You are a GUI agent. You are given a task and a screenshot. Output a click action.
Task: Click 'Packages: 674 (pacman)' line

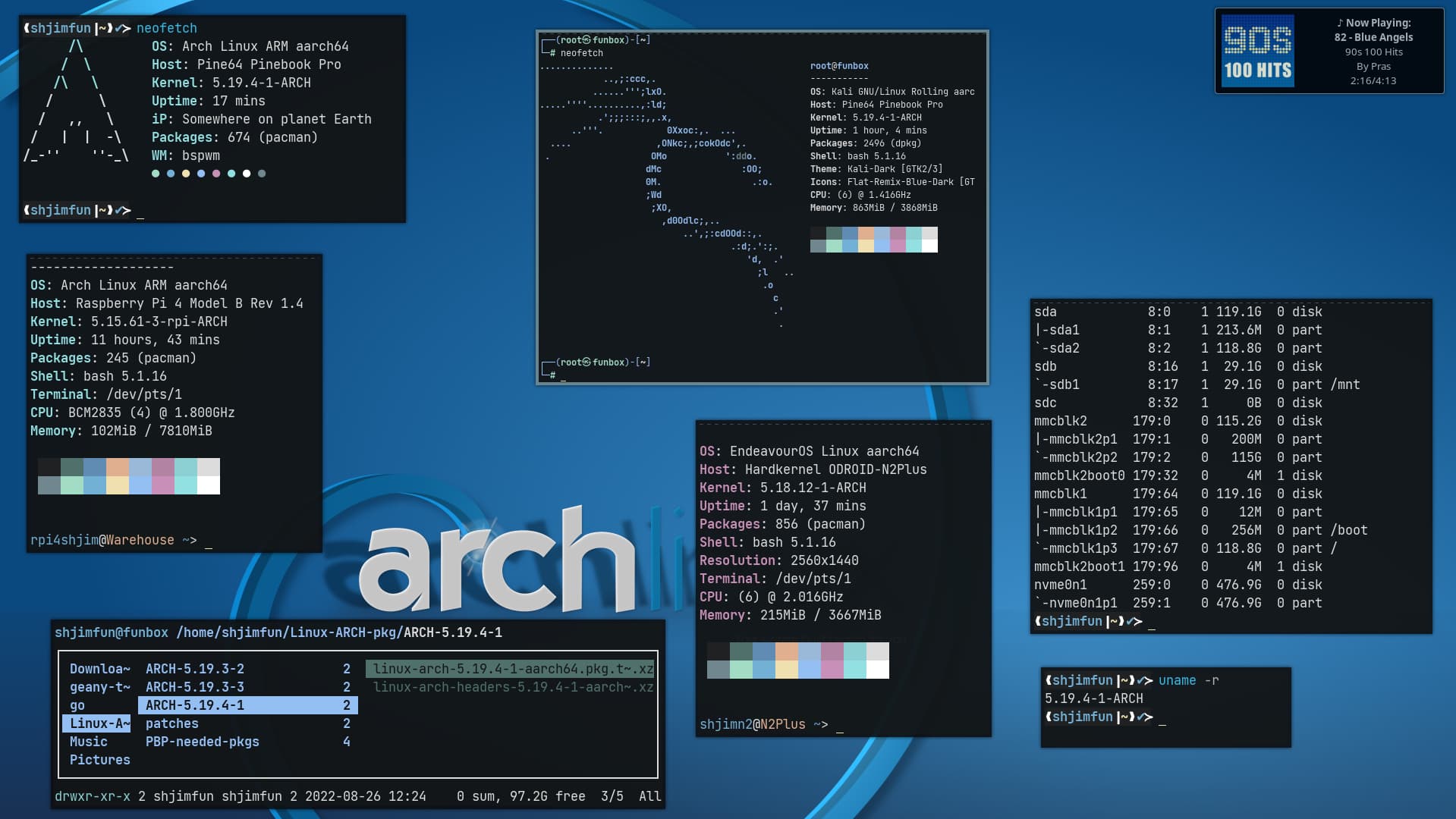(x=234, y=137)
